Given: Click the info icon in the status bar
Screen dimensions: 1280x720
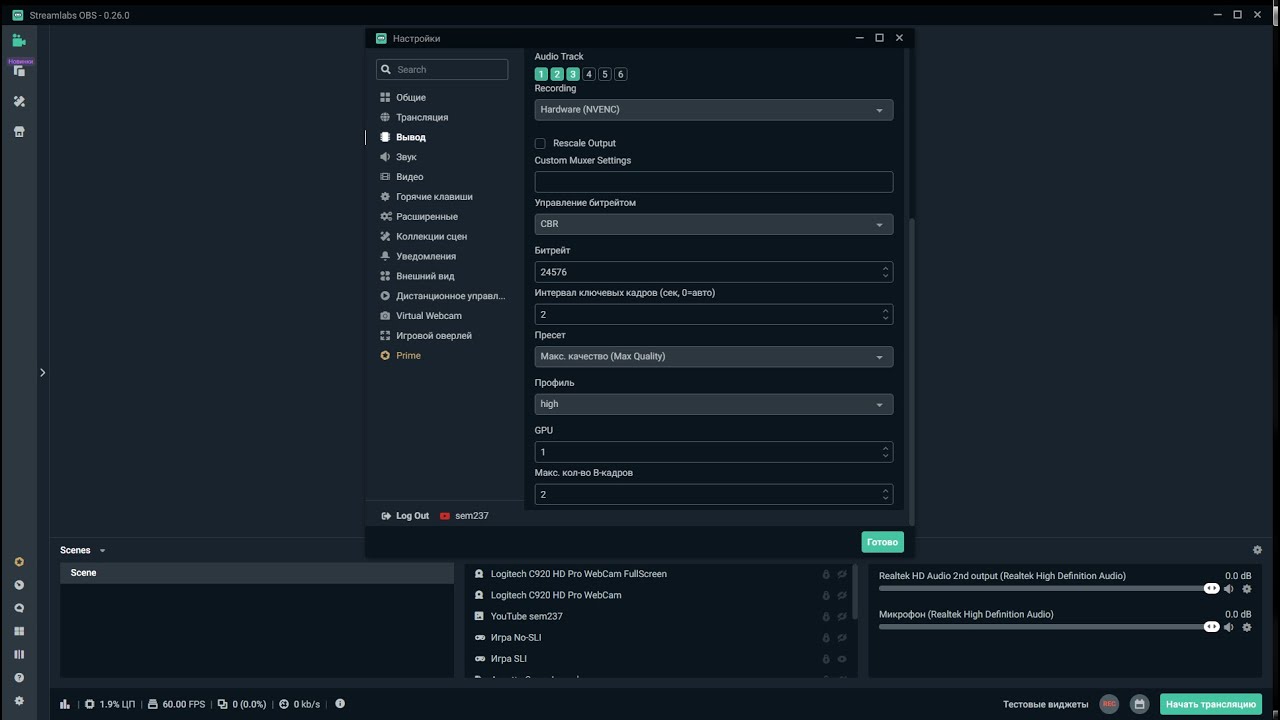Looking at the screenshot, I should point(340,704).
